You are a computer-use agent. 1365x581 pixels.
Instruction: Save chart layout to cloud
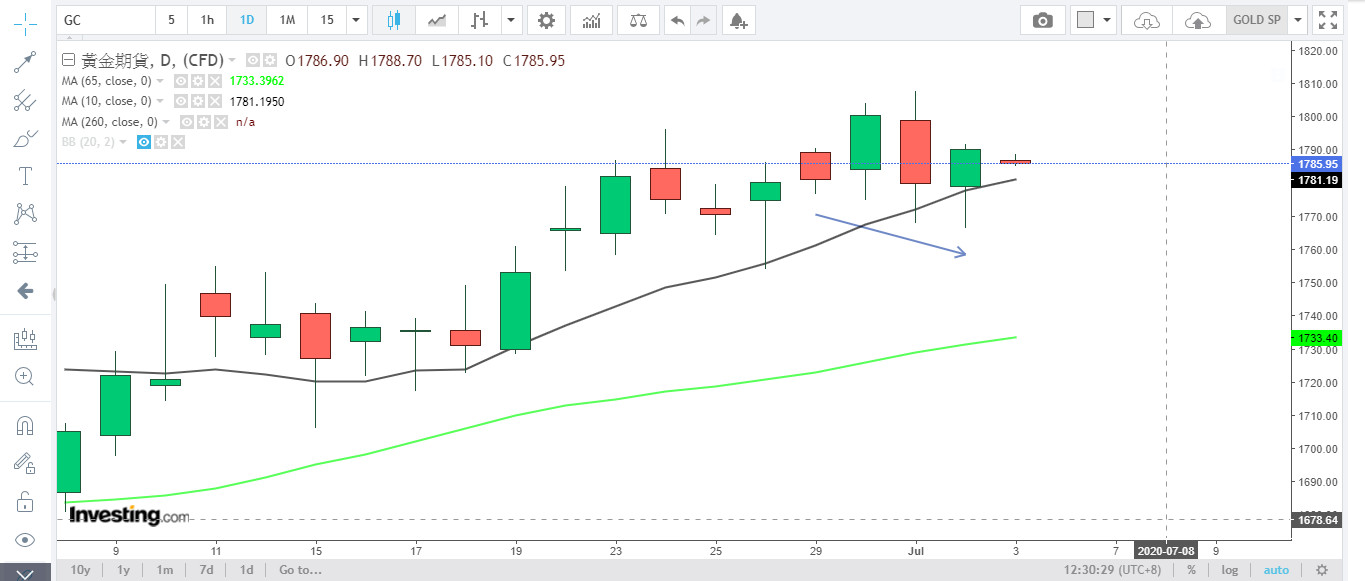pyautogui.click(x=1198, y=20)
